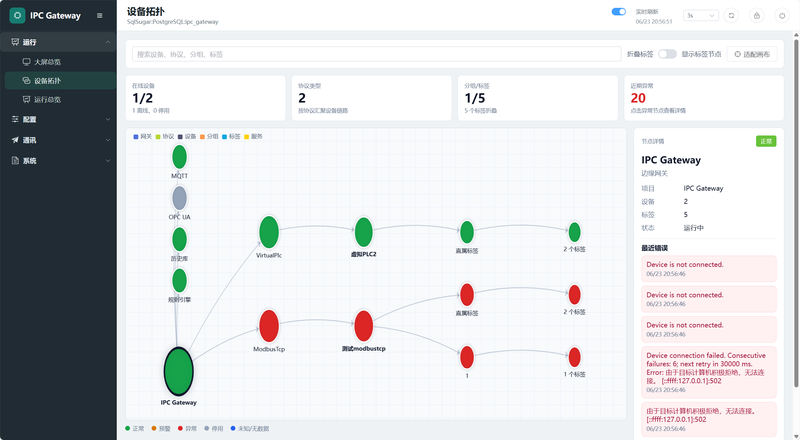Toggle the show tag nodes switch
Image resolution: width=800 pixels, height=440 pixels.
667,54
